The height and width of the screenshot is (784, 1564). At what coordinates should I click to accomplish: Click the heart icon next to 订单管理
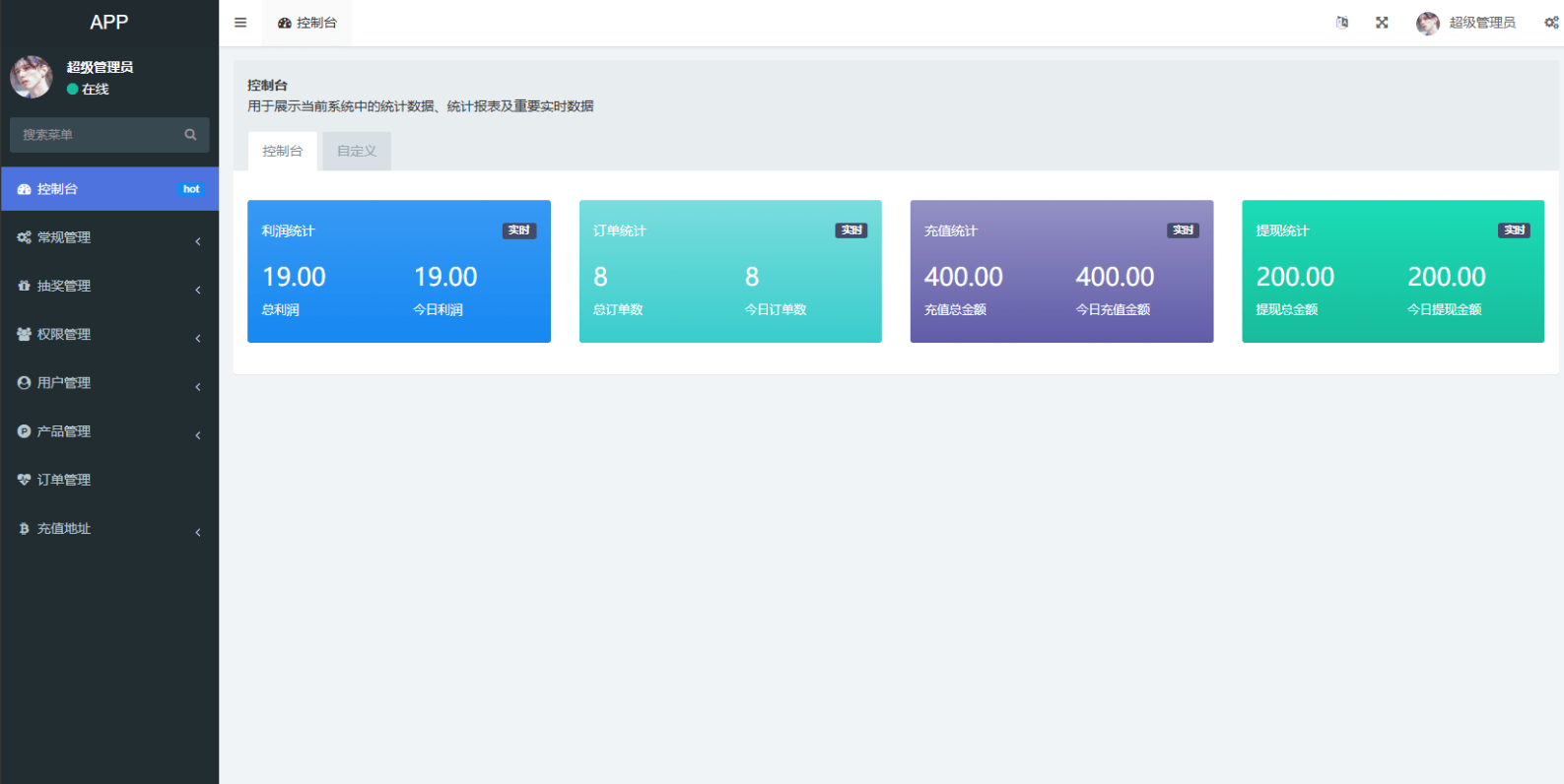pyautogui.click(x=24, y=480)
